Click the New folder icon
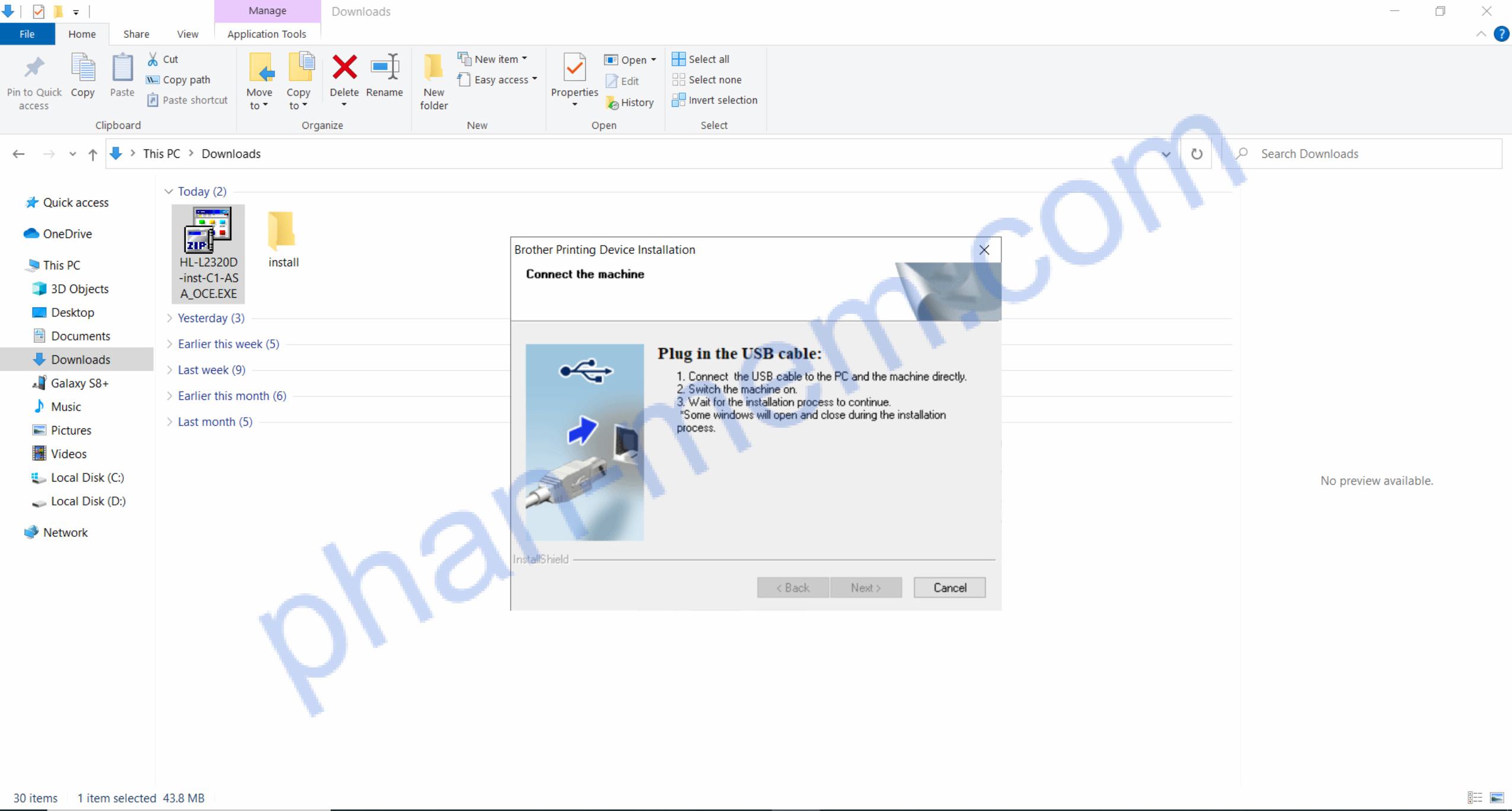This screenshot has width=1512, height=811. (x=433, y=68)
